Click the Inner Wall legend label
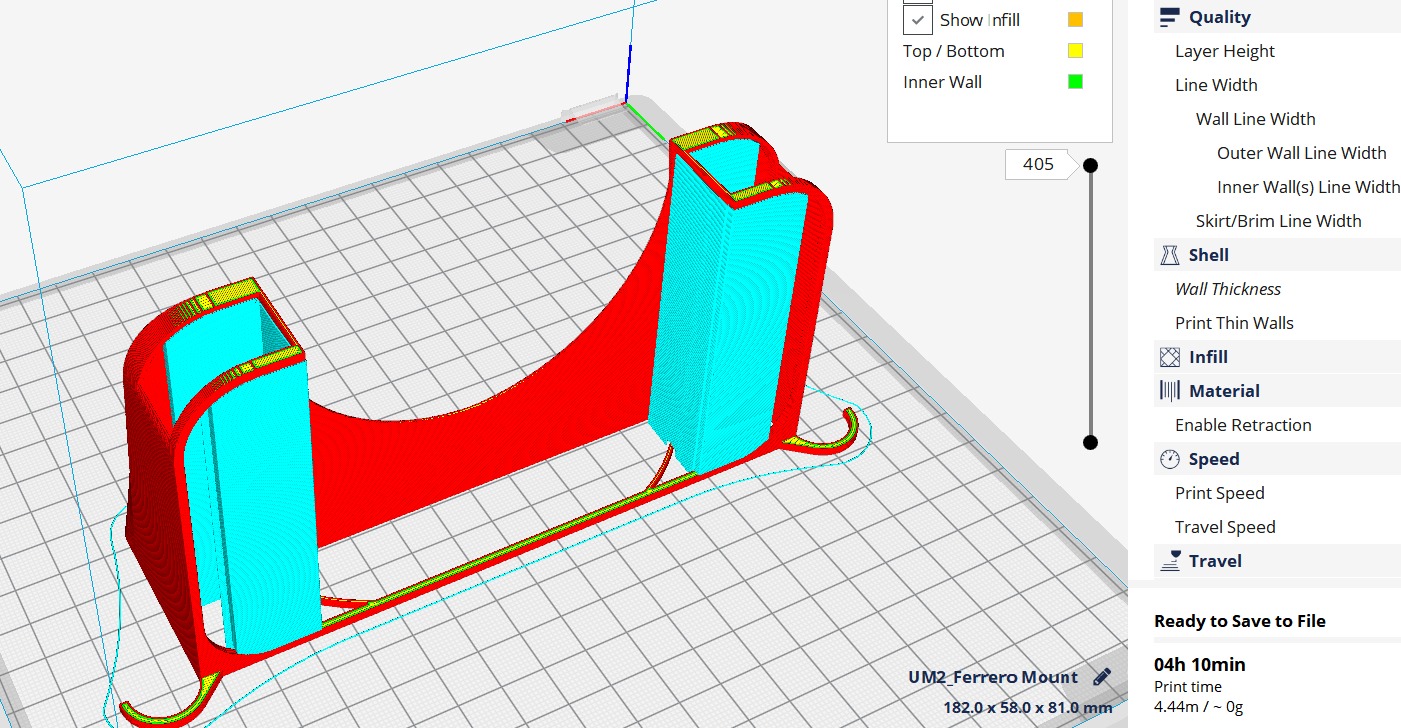The height and width of the screenshot is (728, 1401). point(942,82)
